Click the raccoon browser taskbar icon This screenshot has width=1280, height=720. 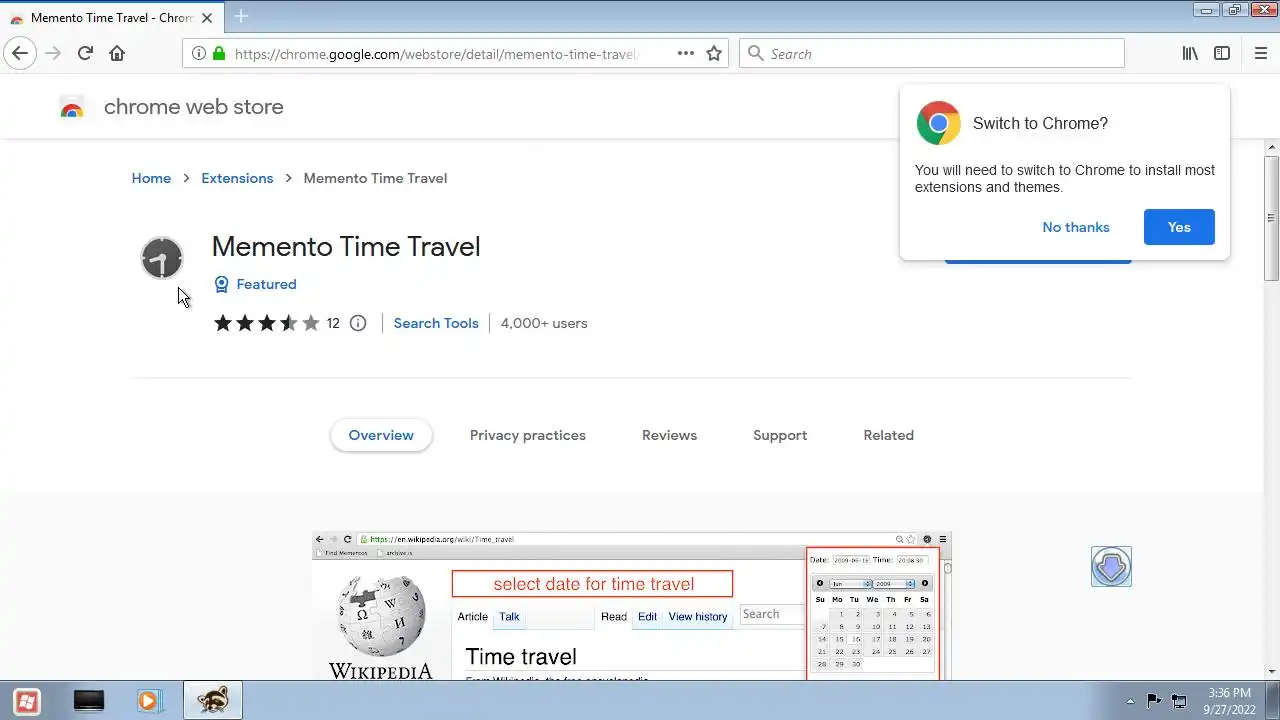point(212,701)
